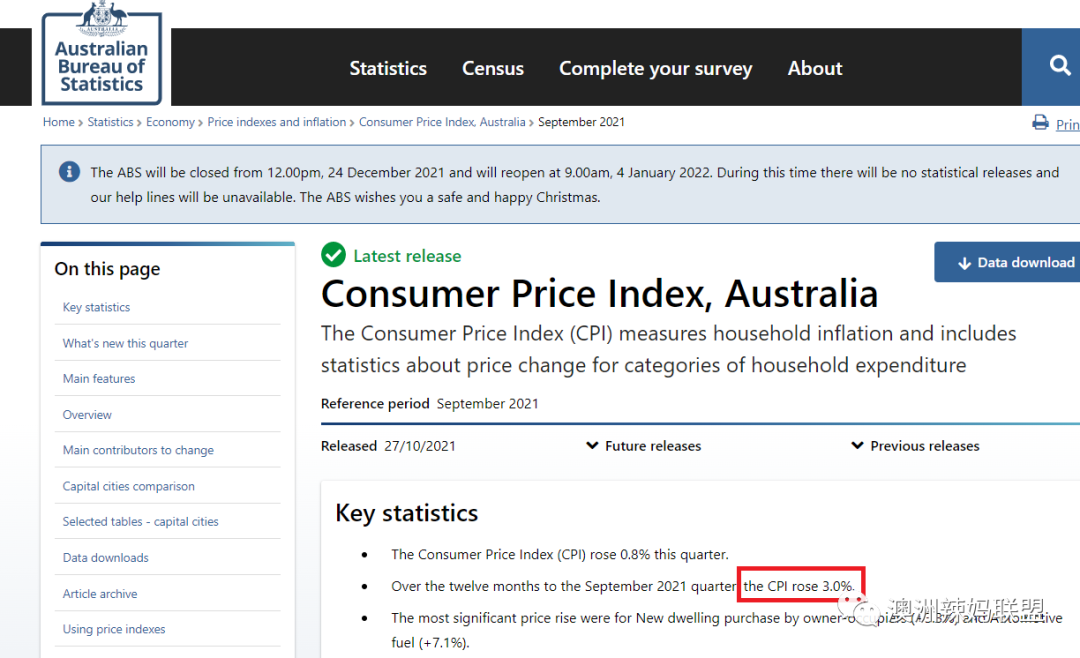Screen dimensions: 1080x658
Task: Open the Census menu
Action: (x=492, y=68)
